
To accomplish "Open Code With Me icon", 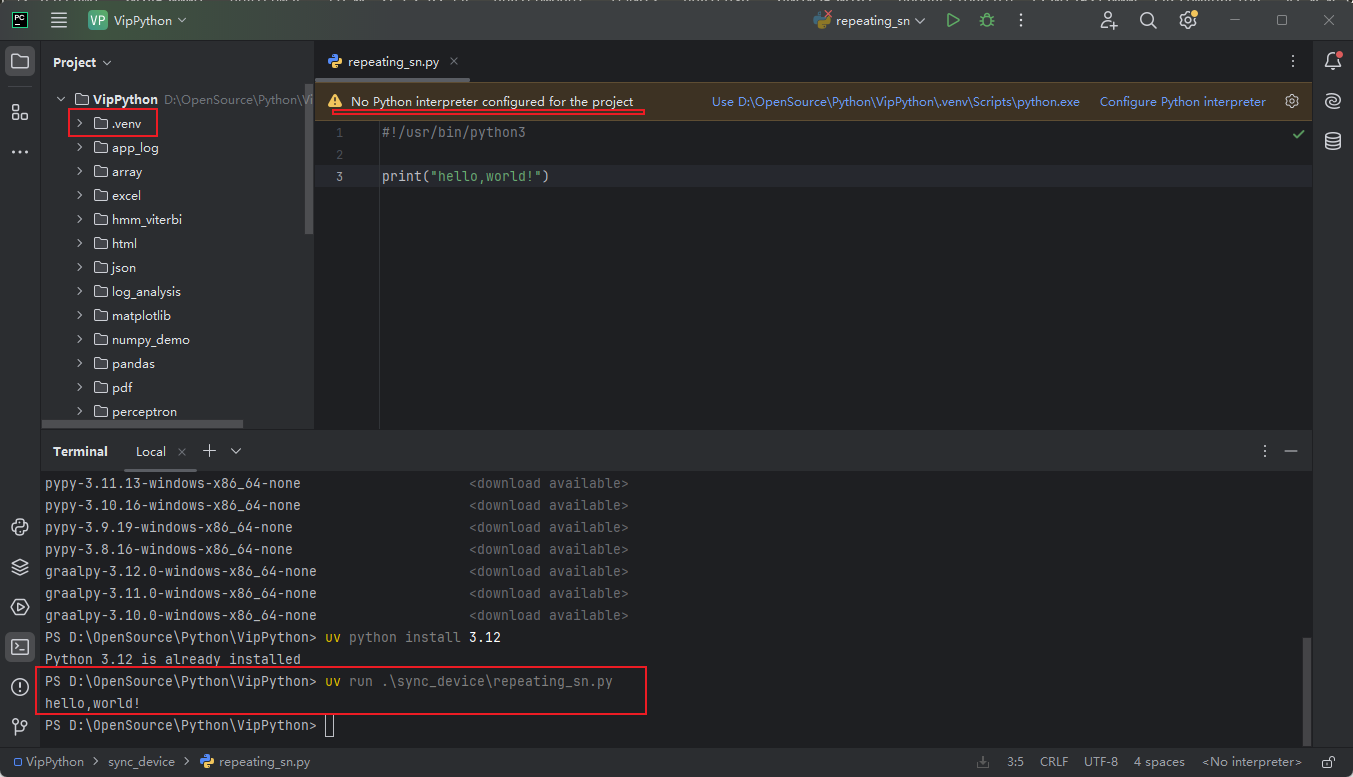I will tap(1109, 20).
